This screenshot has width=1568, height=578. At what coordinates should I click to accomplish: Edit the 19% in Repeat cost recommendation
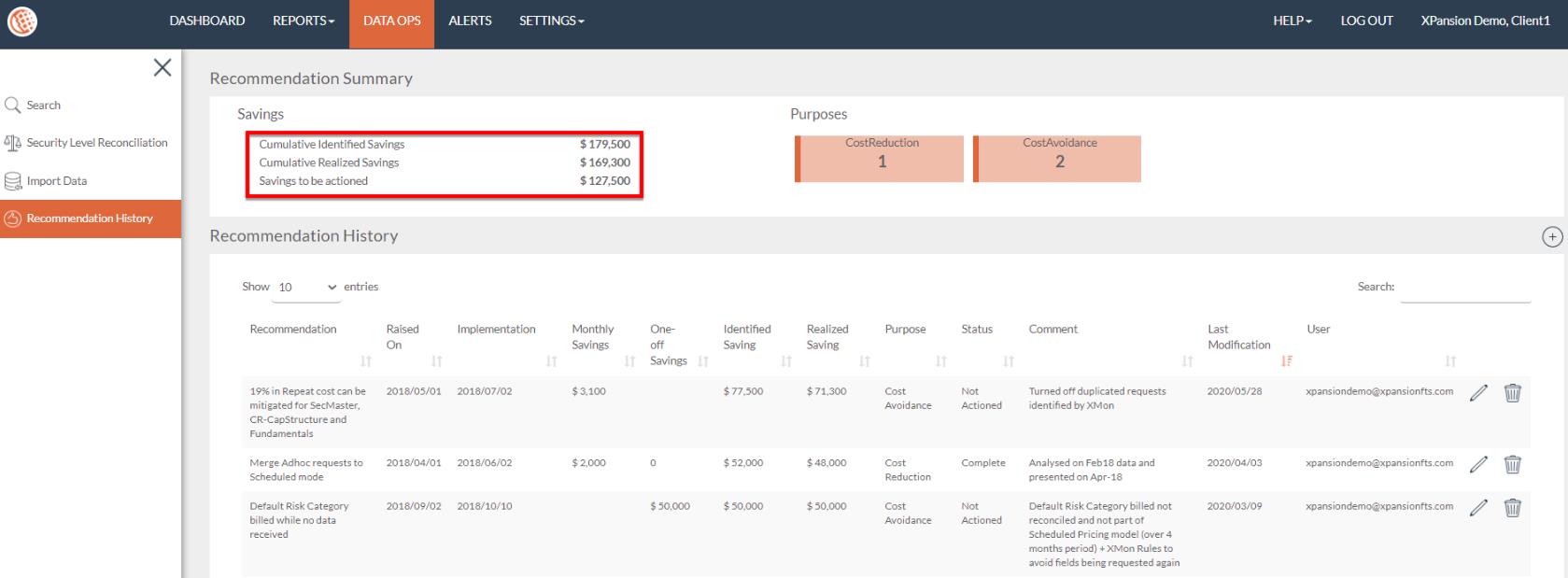click(x=1477, y=393)
